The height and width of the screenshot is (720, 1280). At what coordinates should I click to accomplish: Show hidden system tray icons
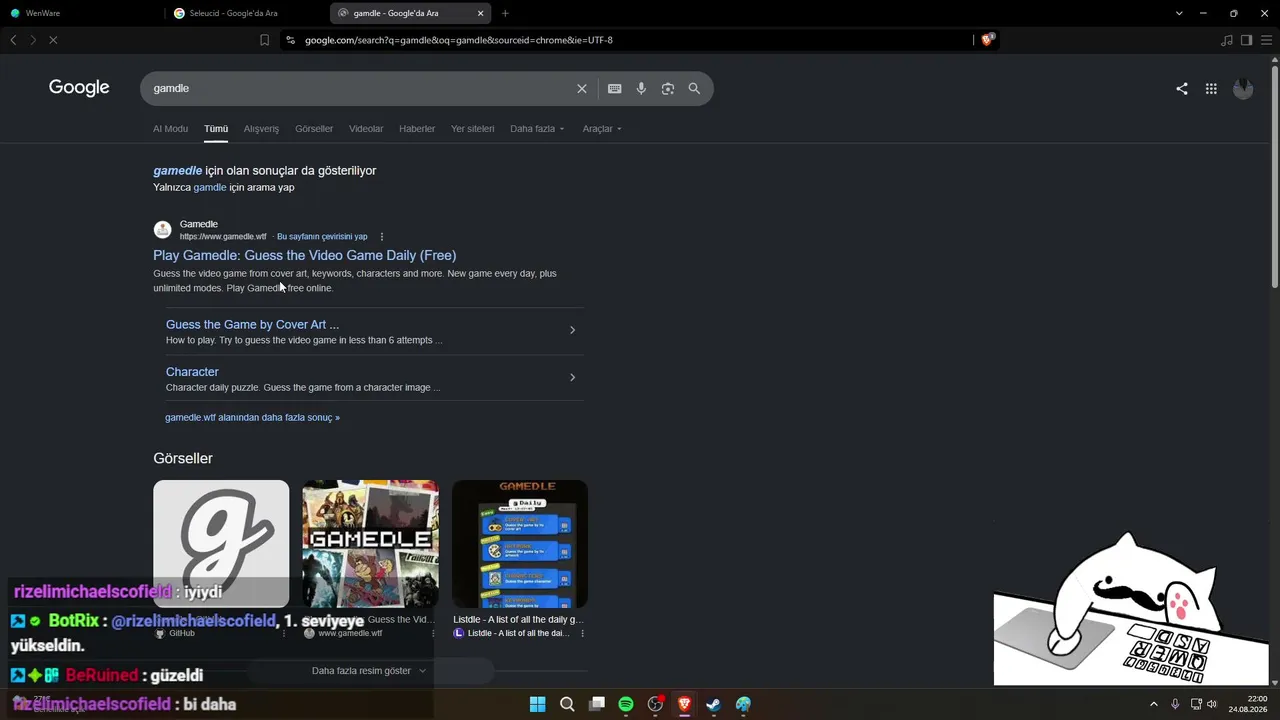1153,704
